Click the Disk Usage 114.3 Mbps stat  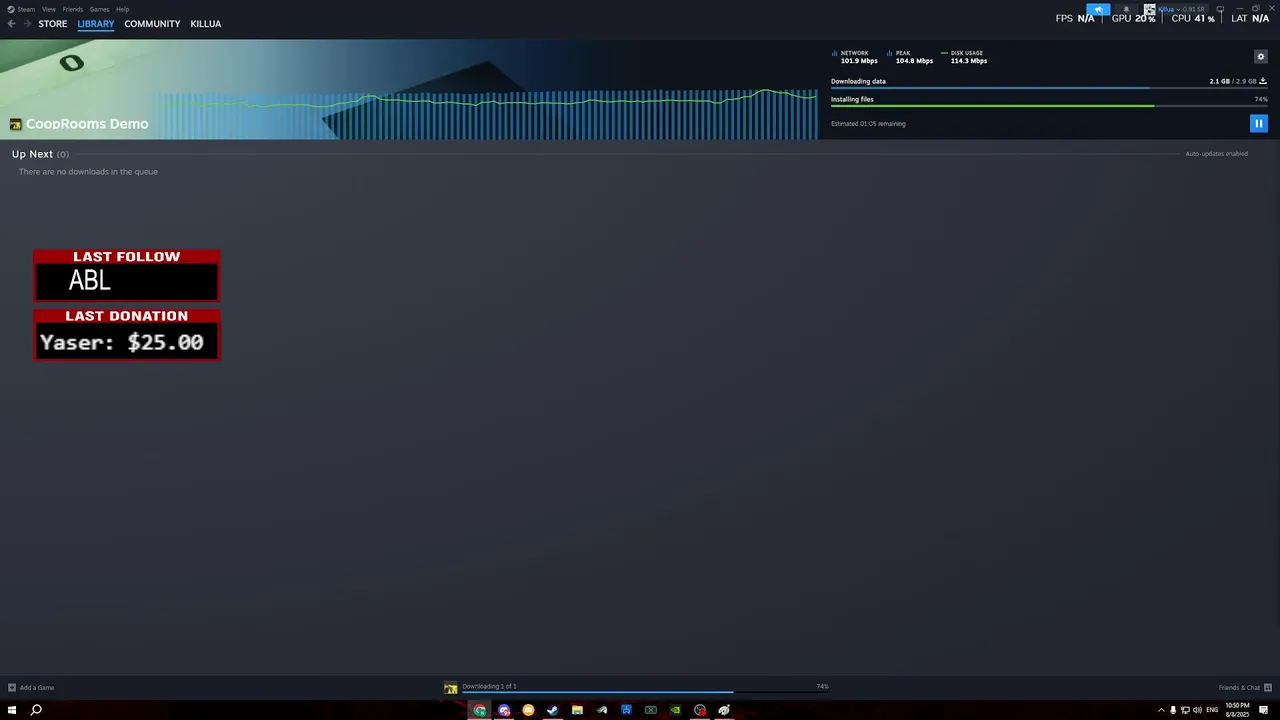coord(964,57)
